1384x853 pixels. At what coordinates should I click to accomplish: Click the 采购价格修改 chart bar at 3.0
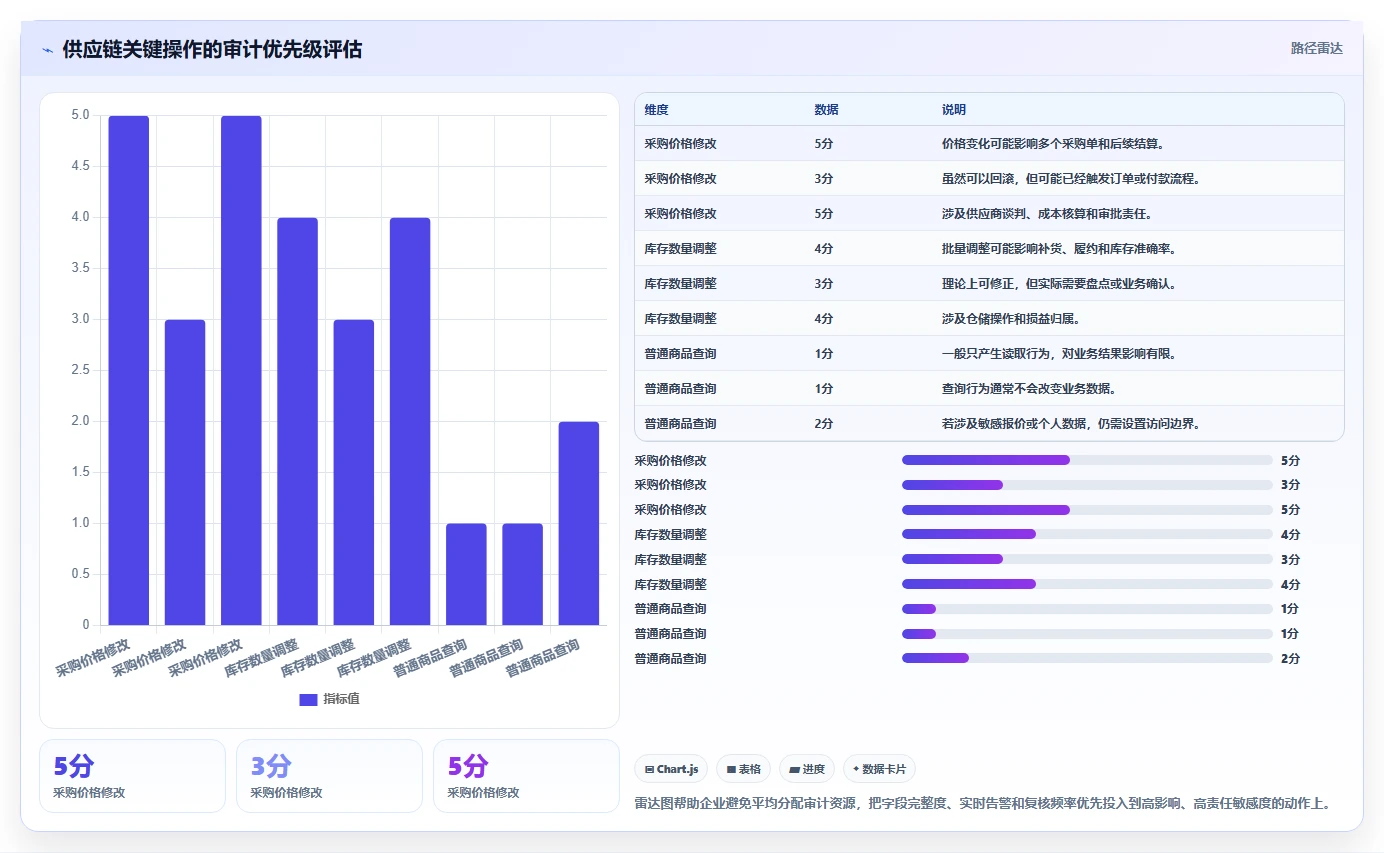[185, 473]
